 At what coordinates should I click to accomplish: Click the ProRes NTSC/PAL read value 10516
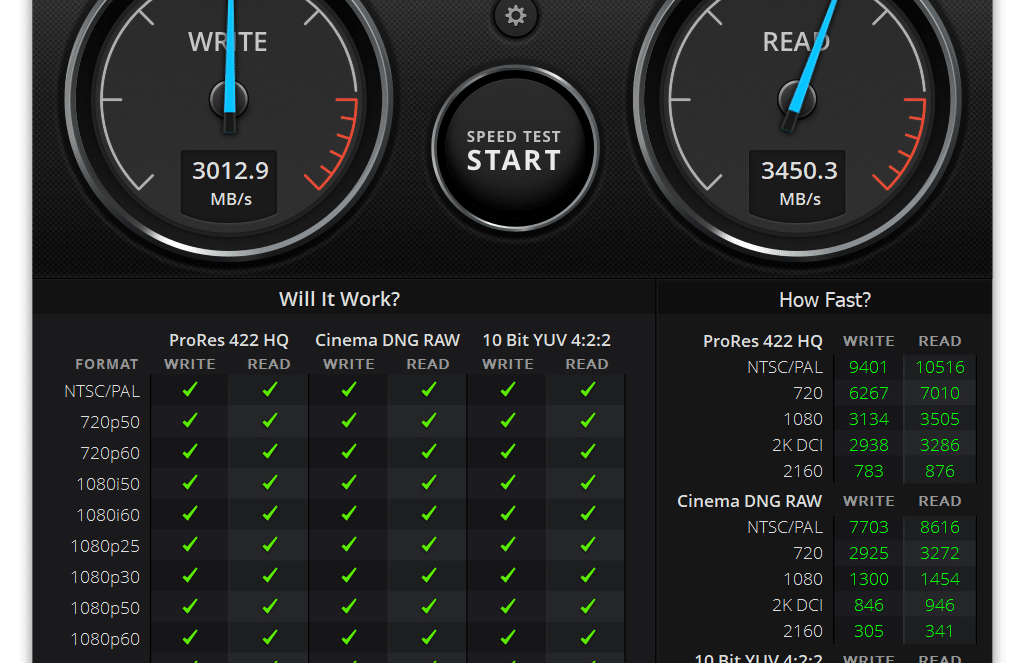click(940, 367)
